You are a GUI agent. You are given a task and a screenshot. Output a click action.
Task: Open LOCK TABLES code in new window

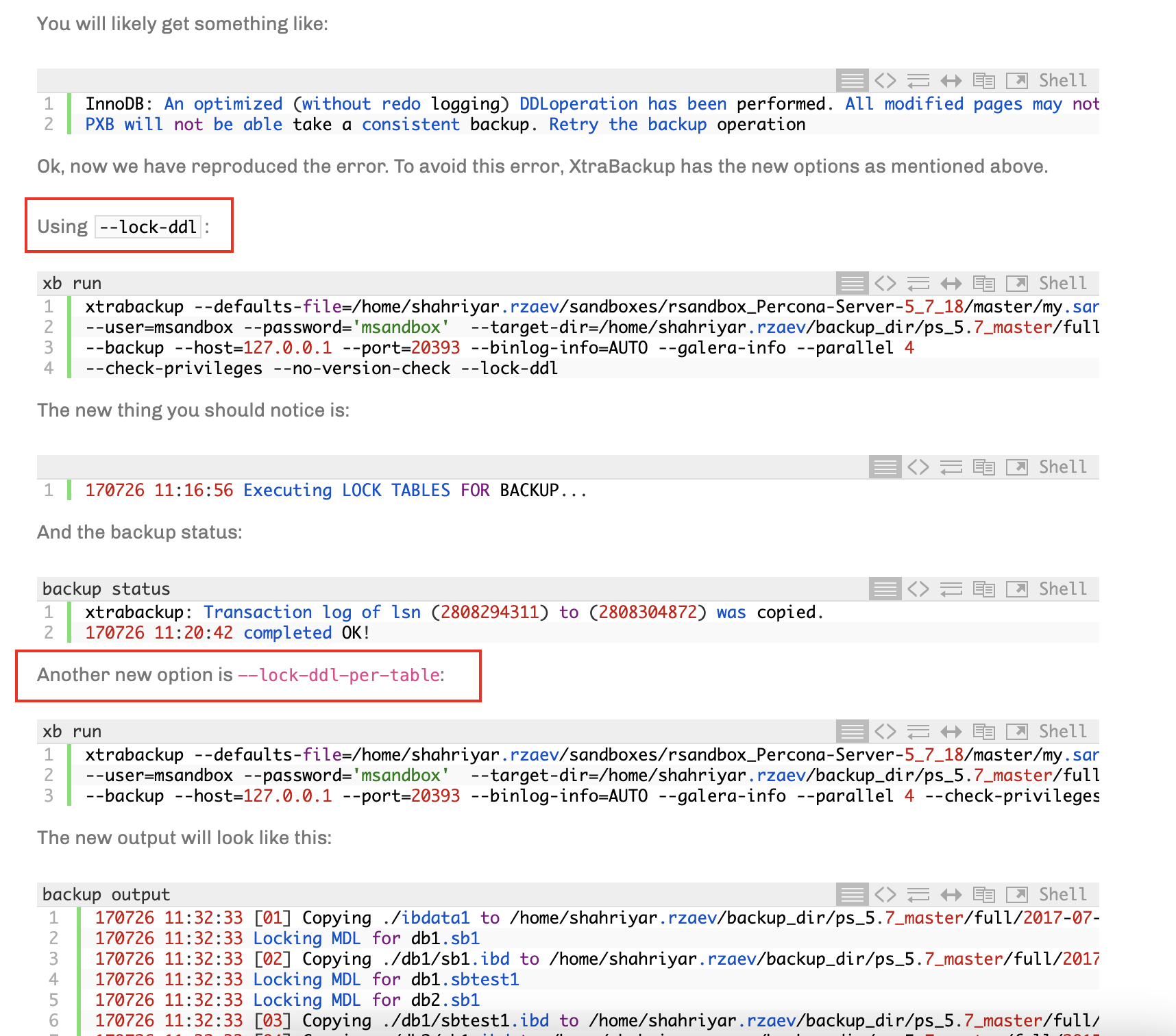[1017, 467]
